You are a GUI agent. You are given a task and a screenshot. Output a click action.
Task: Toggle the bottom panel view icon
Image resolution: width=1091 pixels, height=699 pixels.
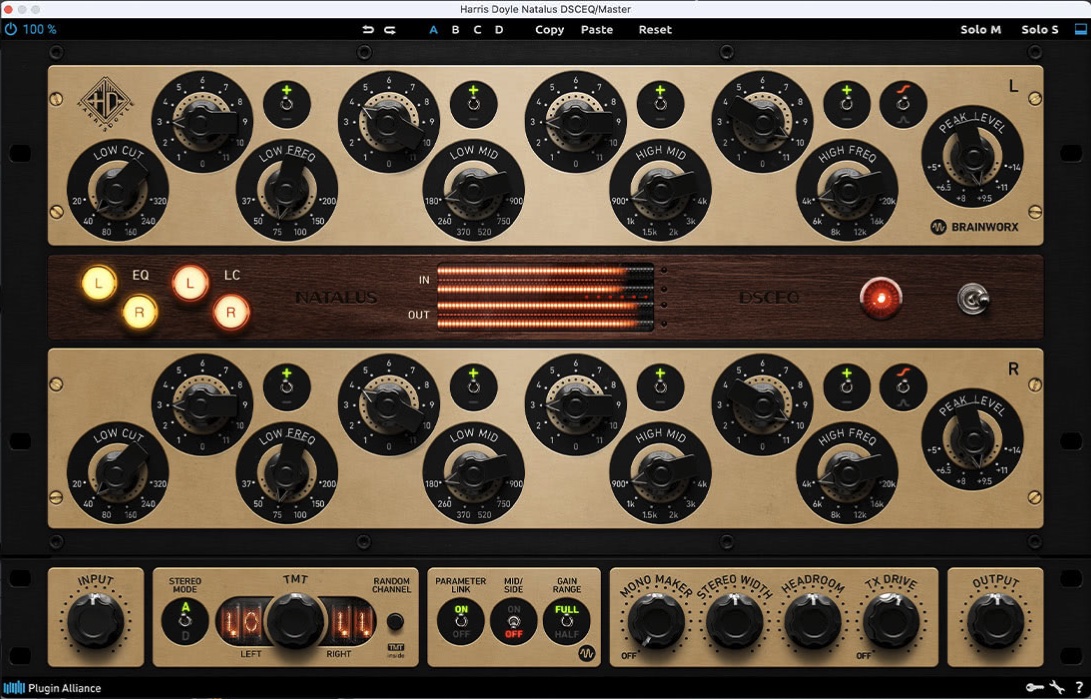1081,29
